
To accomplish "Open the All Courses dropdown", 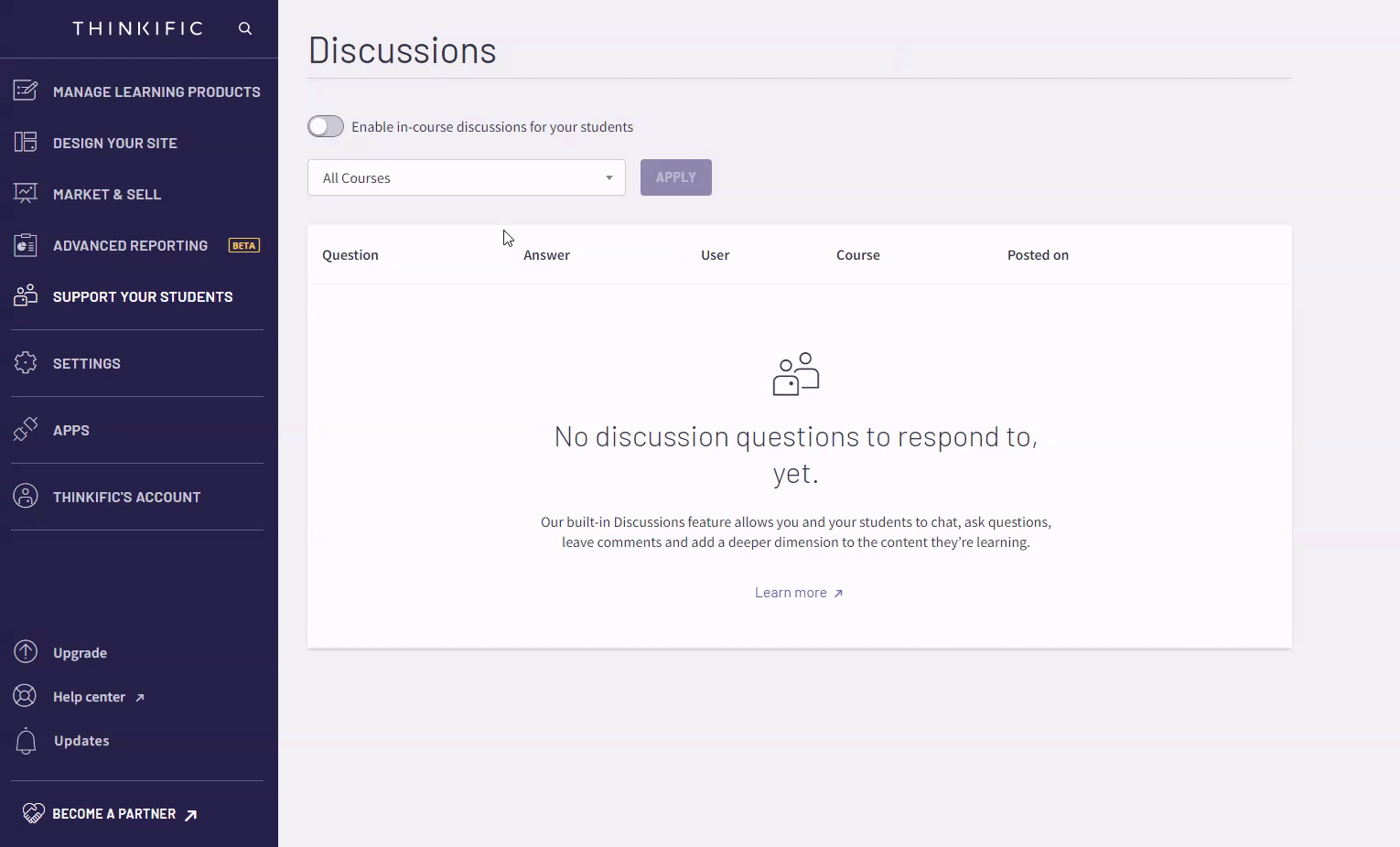I will point(467,177).
